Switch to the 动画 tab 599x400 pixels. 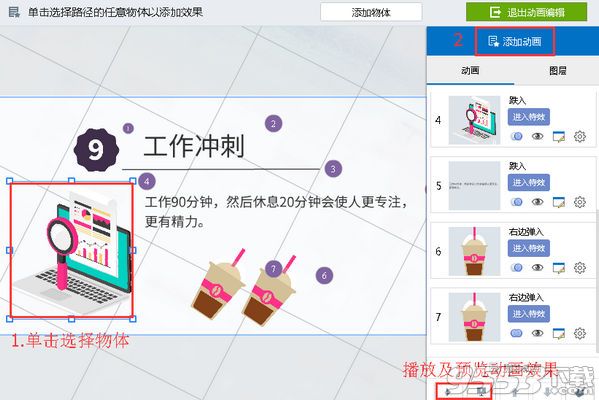tap(470, 71)
